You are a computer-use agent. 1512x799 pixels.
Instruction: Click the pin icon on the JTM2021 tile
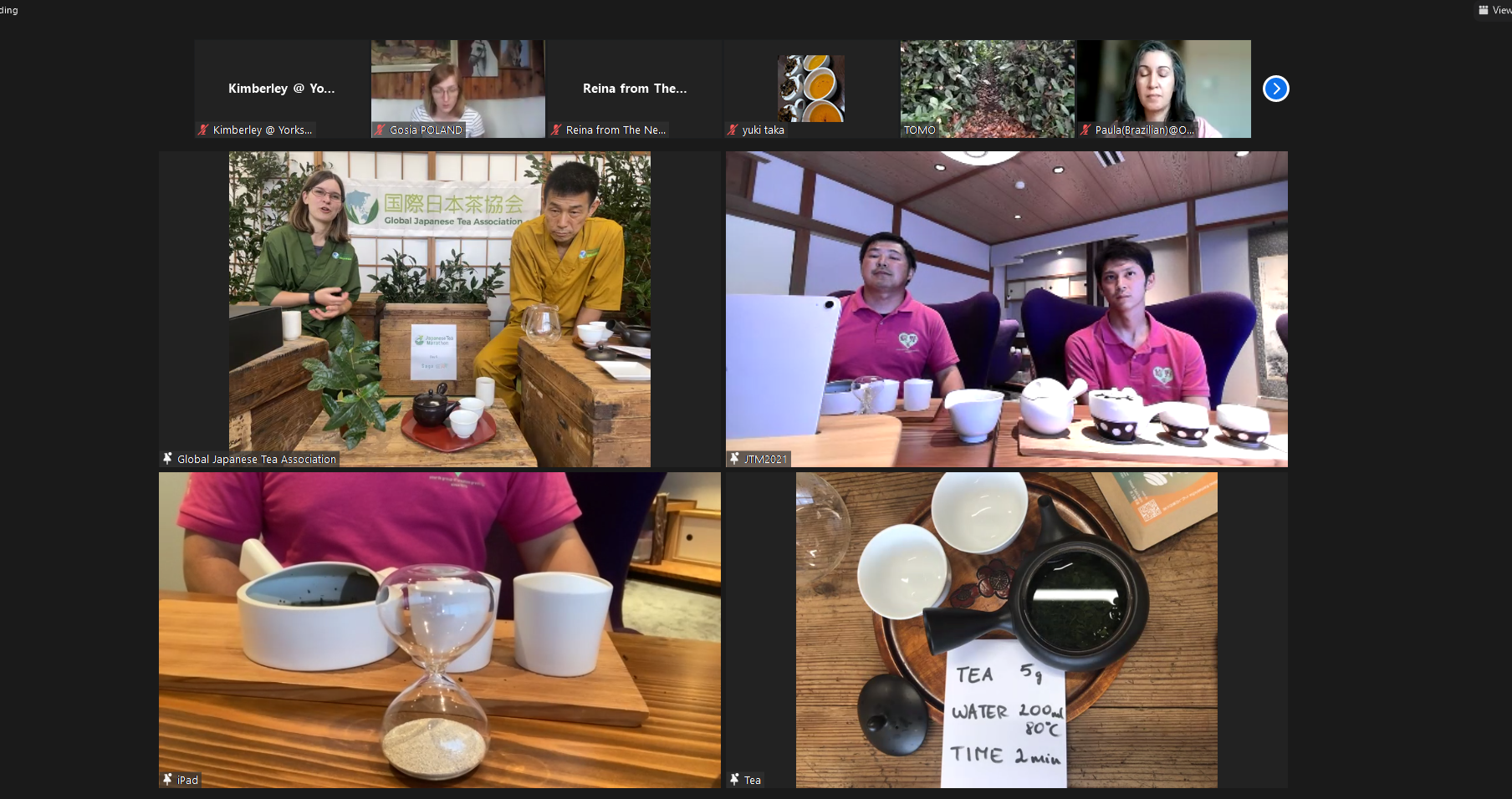(x=733, y=459)
